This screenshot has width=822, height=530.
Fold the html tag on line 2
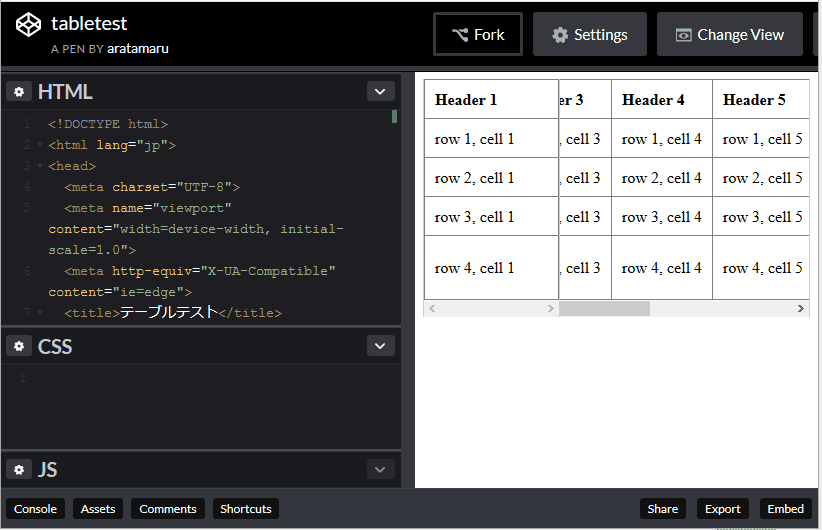pos(39,146)
